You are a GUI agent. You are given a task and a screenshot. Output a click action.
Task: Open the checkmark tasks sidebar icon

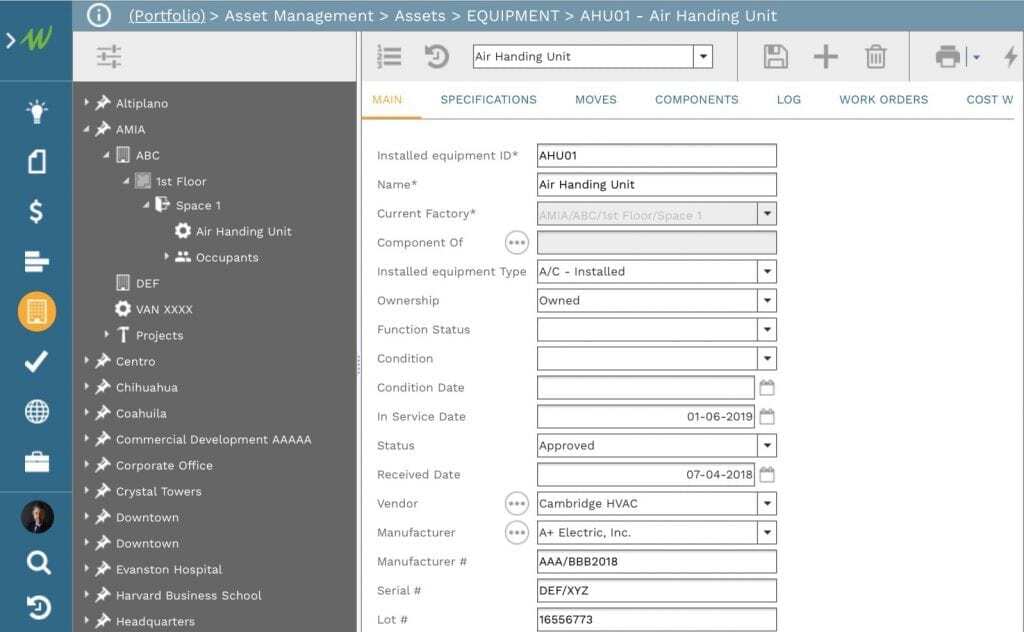pos(37,361)
